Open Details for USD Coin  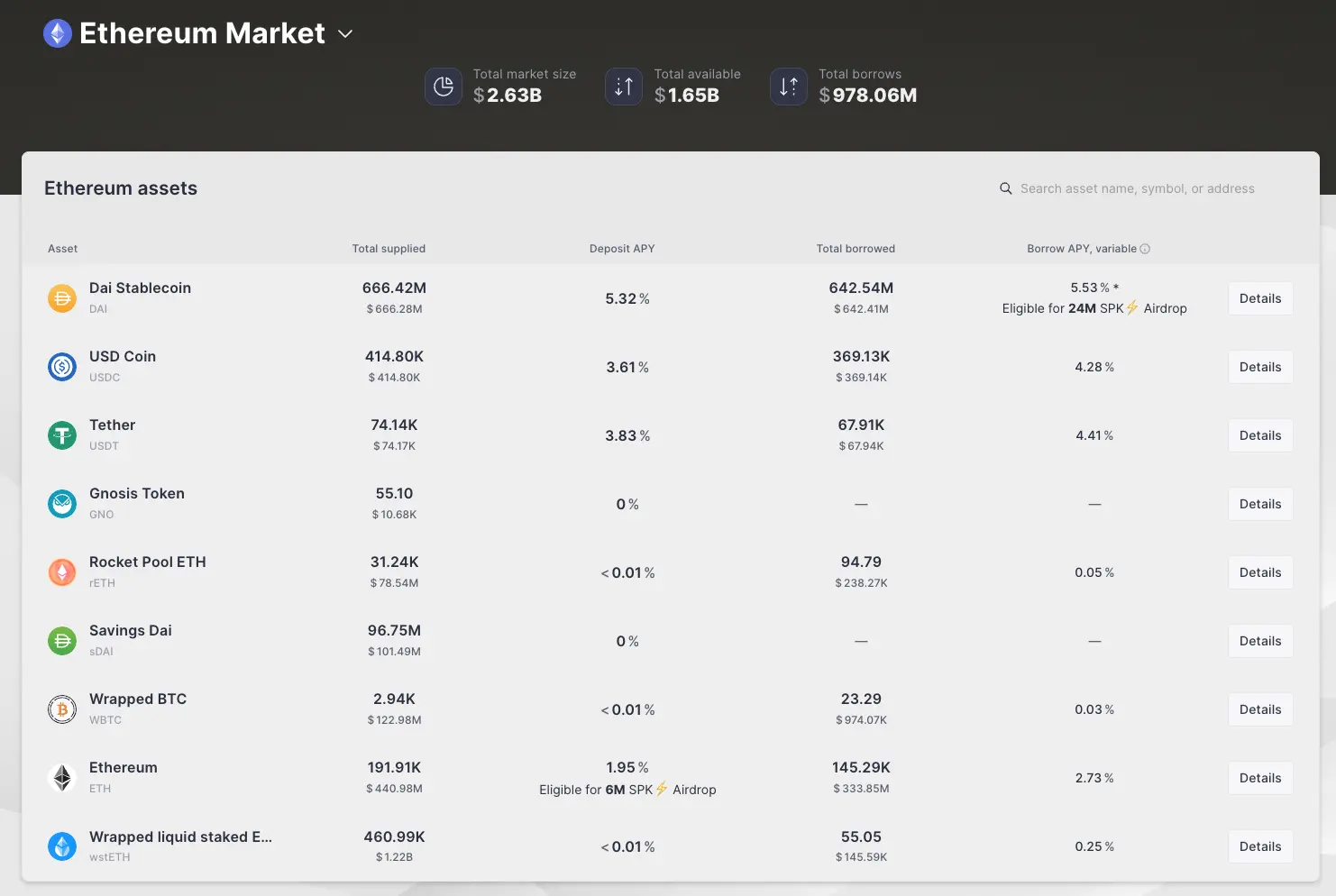pyautogui.click(x=1260, y=367)
